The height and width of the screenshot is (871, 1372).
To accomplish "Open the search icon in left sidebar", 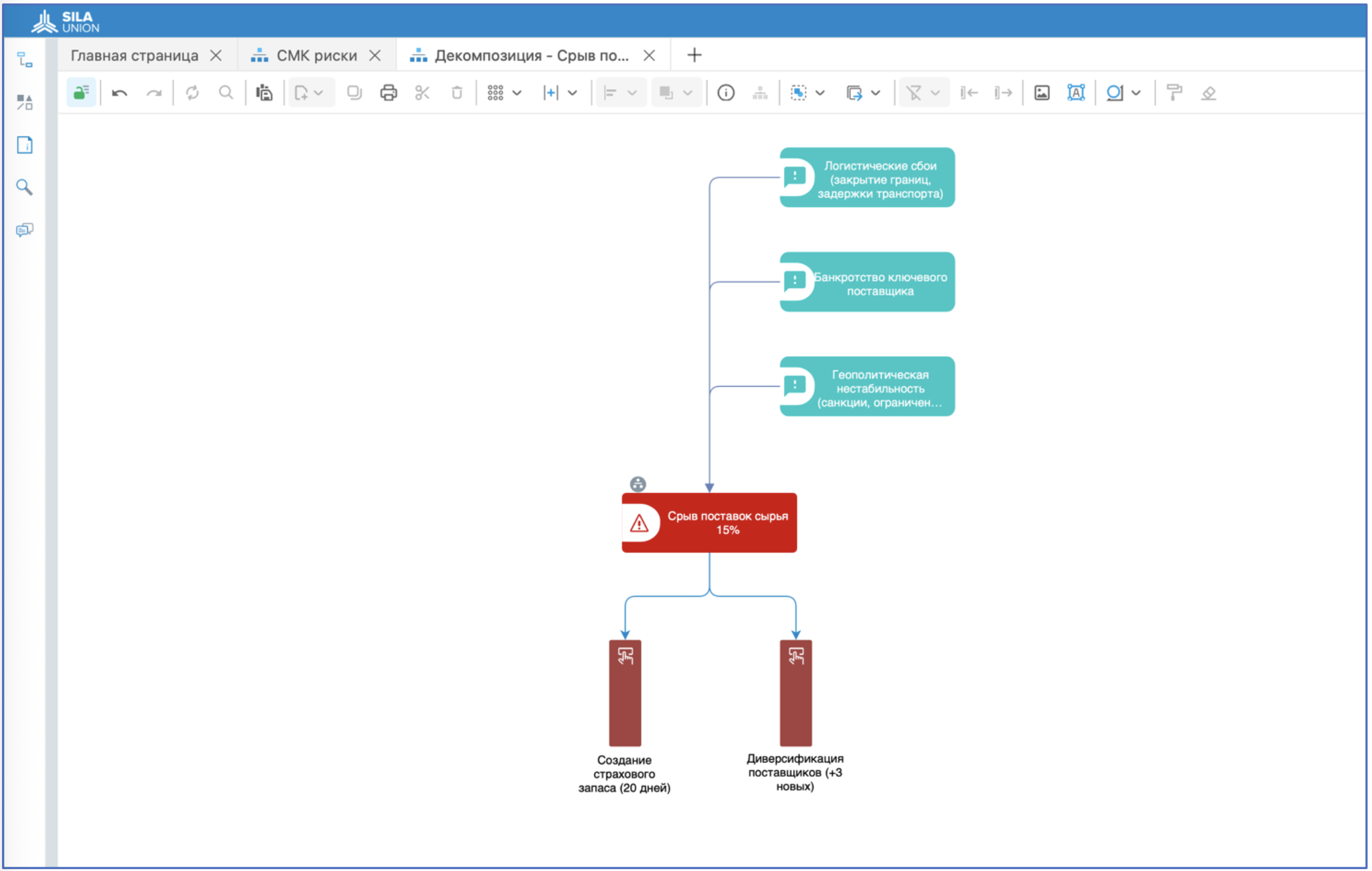I will 25,187.
